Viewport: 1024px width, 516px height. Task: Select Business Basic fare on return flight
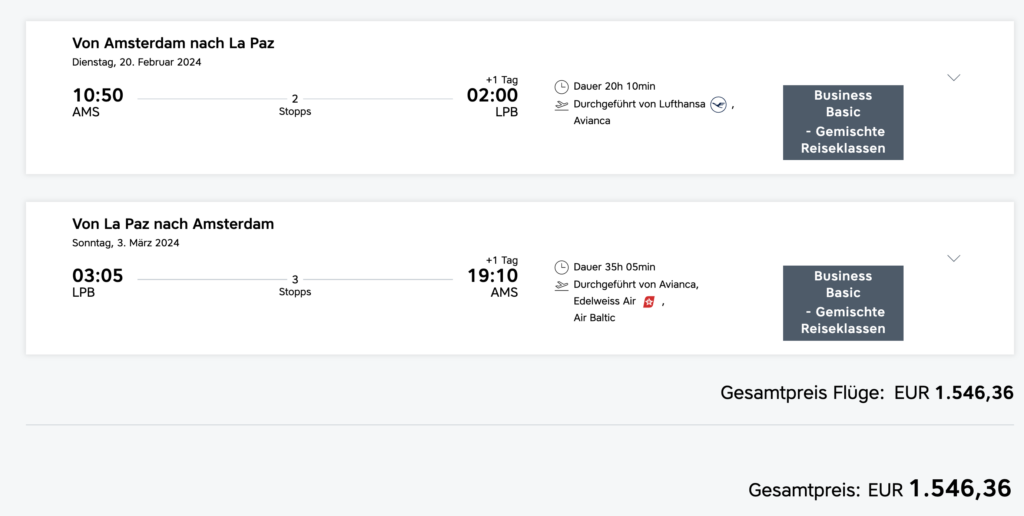842,303
